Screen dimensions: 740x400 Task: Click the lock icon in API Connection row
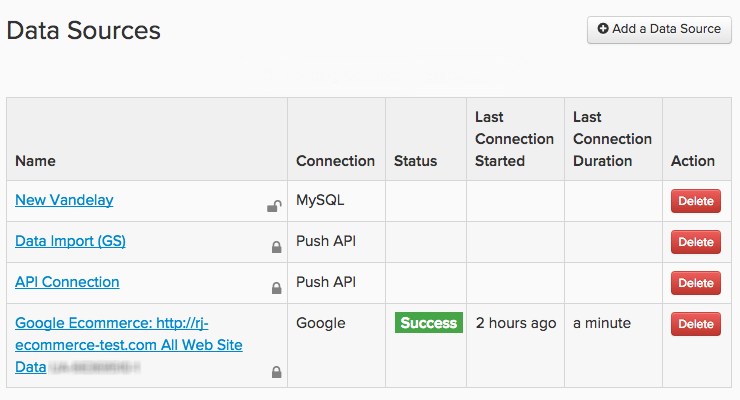(x=276, y=288)
